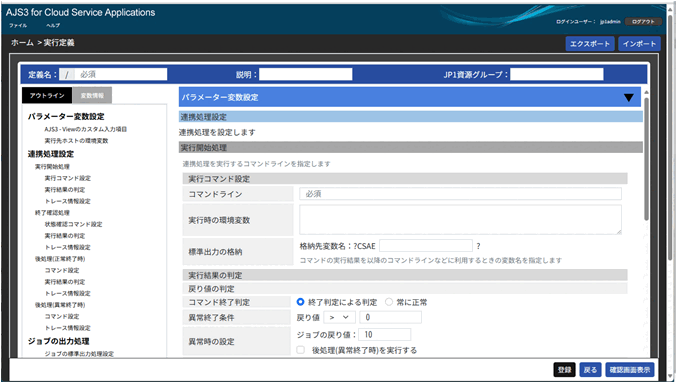Select 終了判定による判定 radio button
Image resolution: width=677 pixels, height=383 pixels.
click(301, 302)
